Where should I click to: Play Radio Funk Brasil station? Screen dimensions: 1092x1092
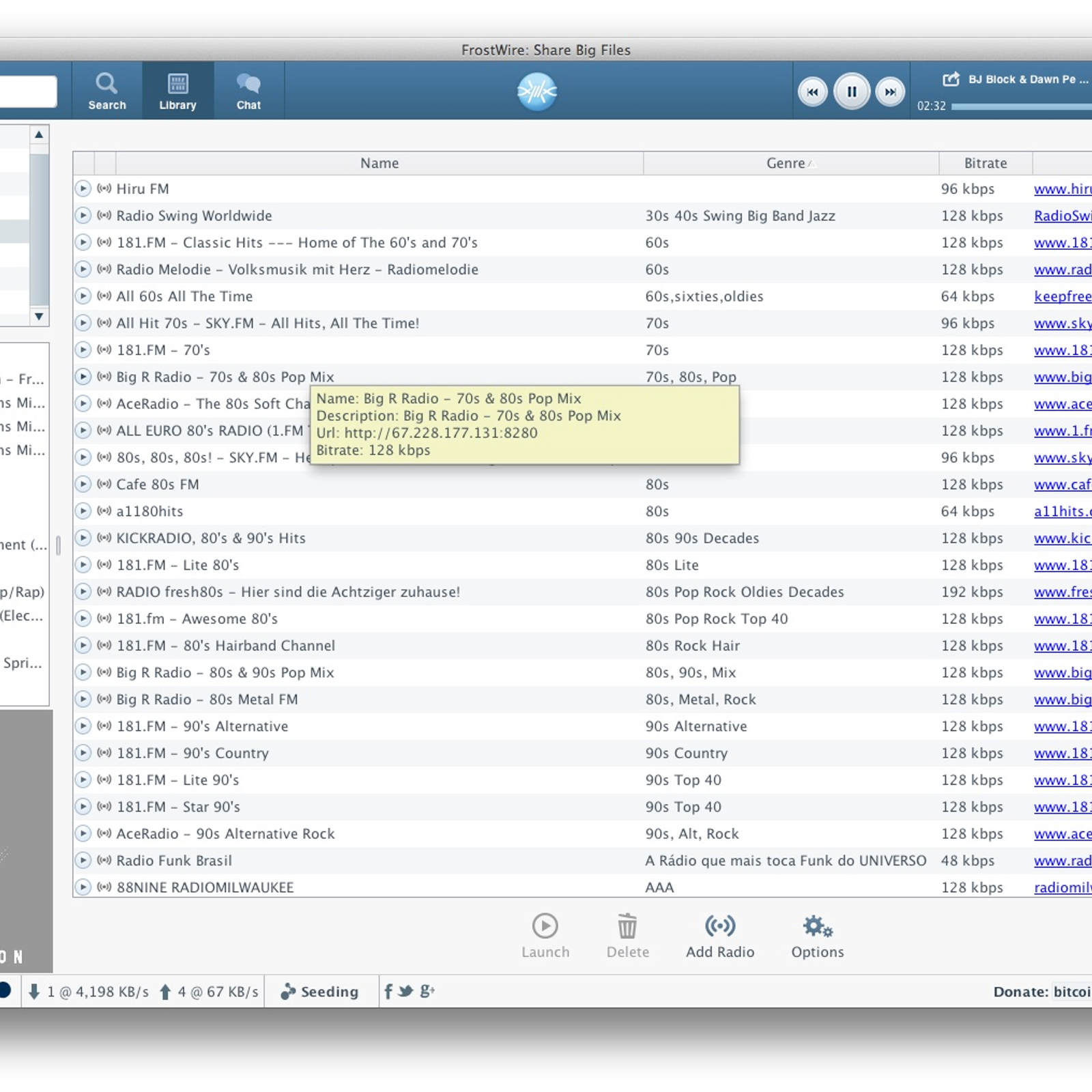point(83,861)
